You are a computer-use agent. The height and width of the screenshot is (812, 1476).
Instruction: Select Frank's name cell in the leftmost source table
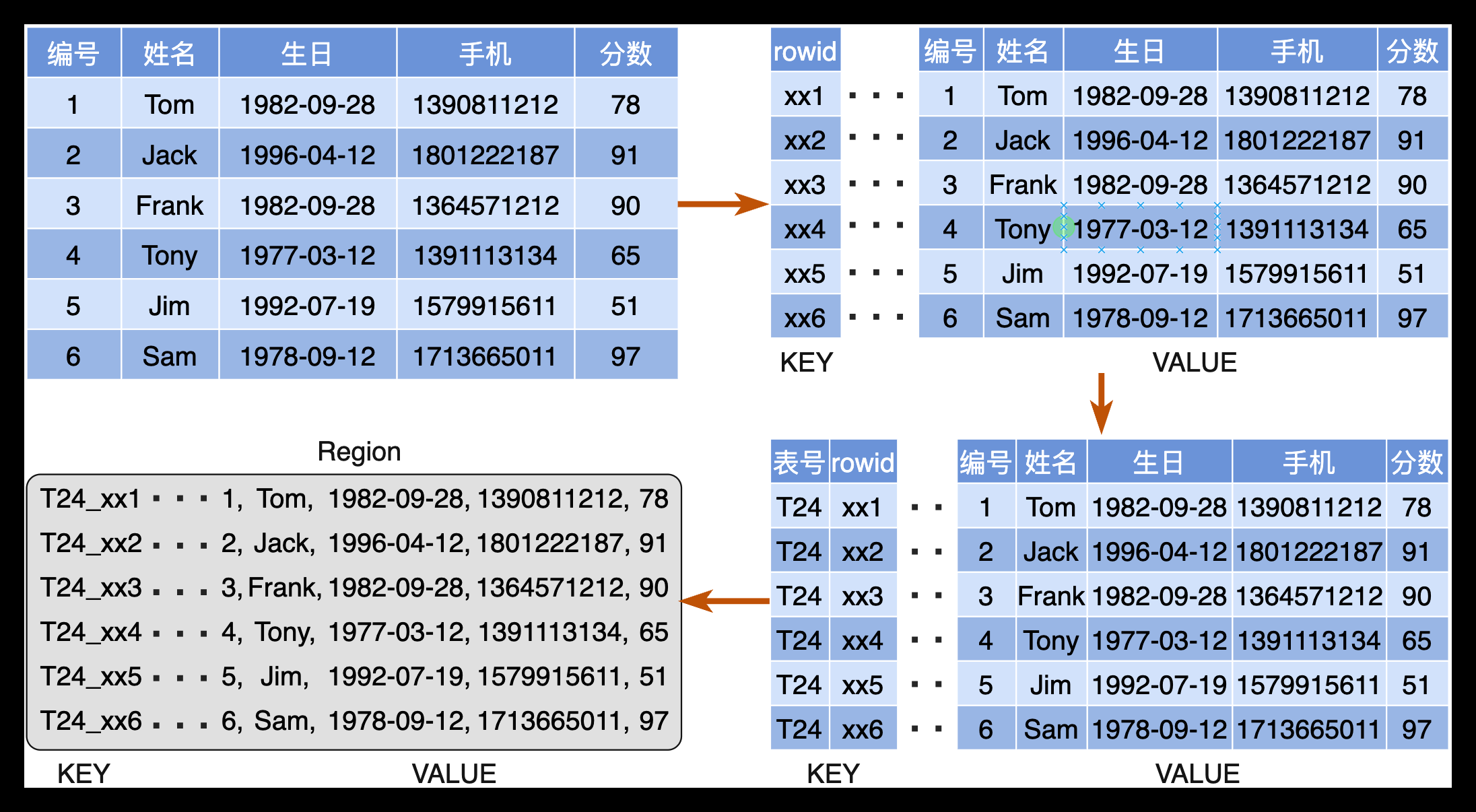(x=170, y=205)
